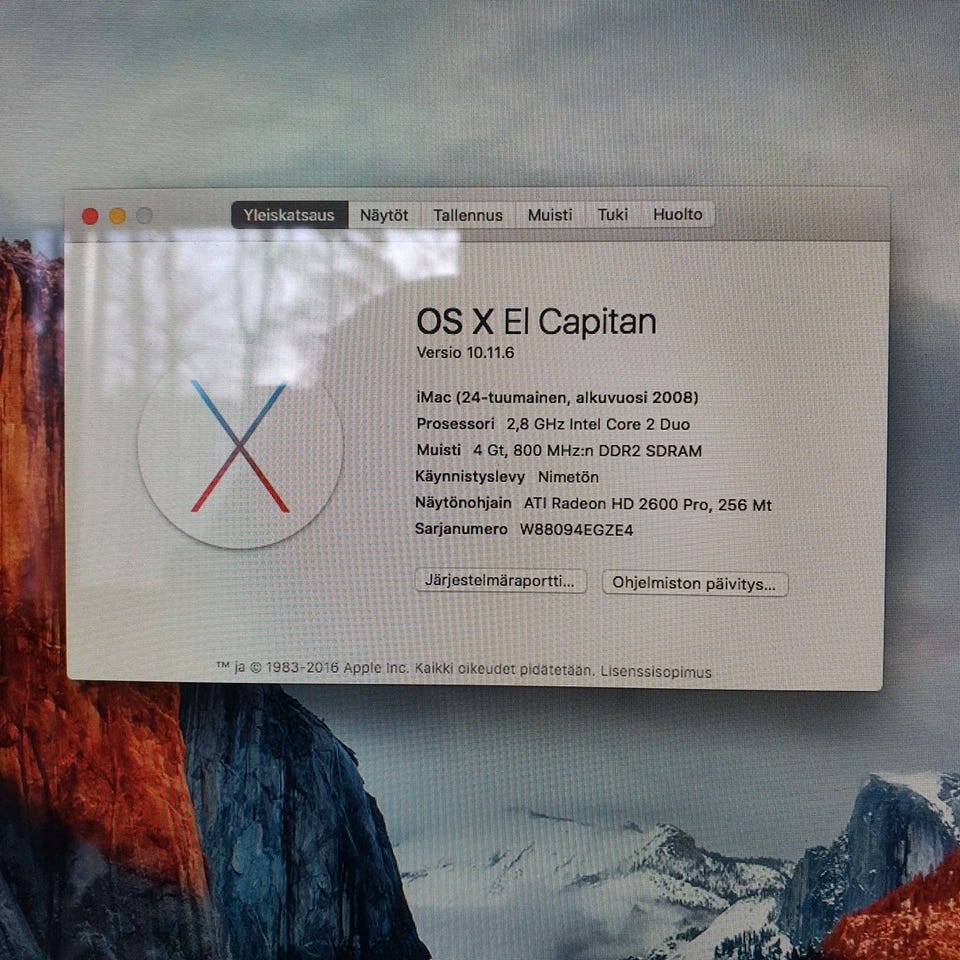
Task: Select the iMac 24-tuumainen model text
Action: 557,397
